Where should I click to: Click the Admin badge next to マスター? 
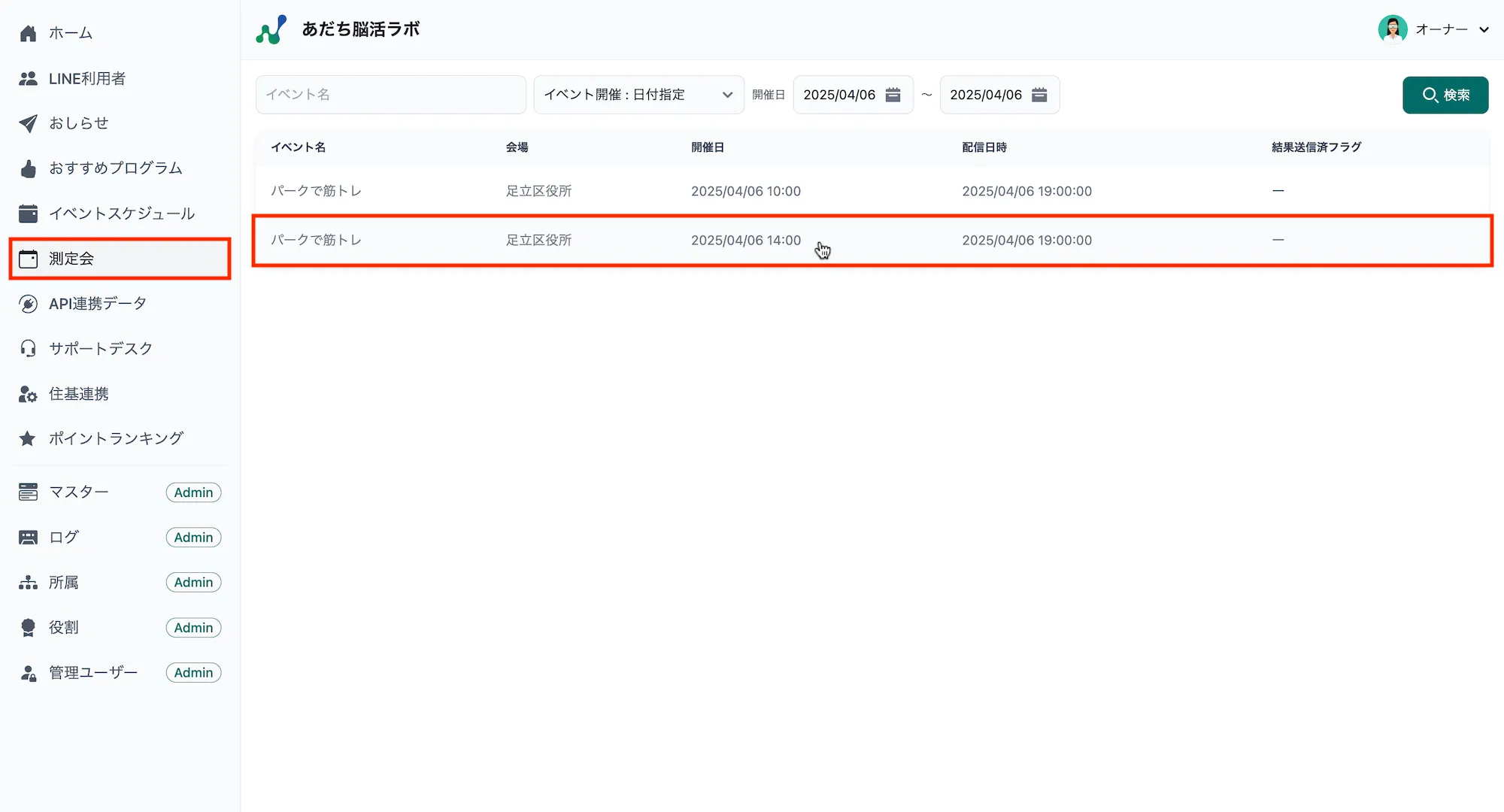[193, 492]
